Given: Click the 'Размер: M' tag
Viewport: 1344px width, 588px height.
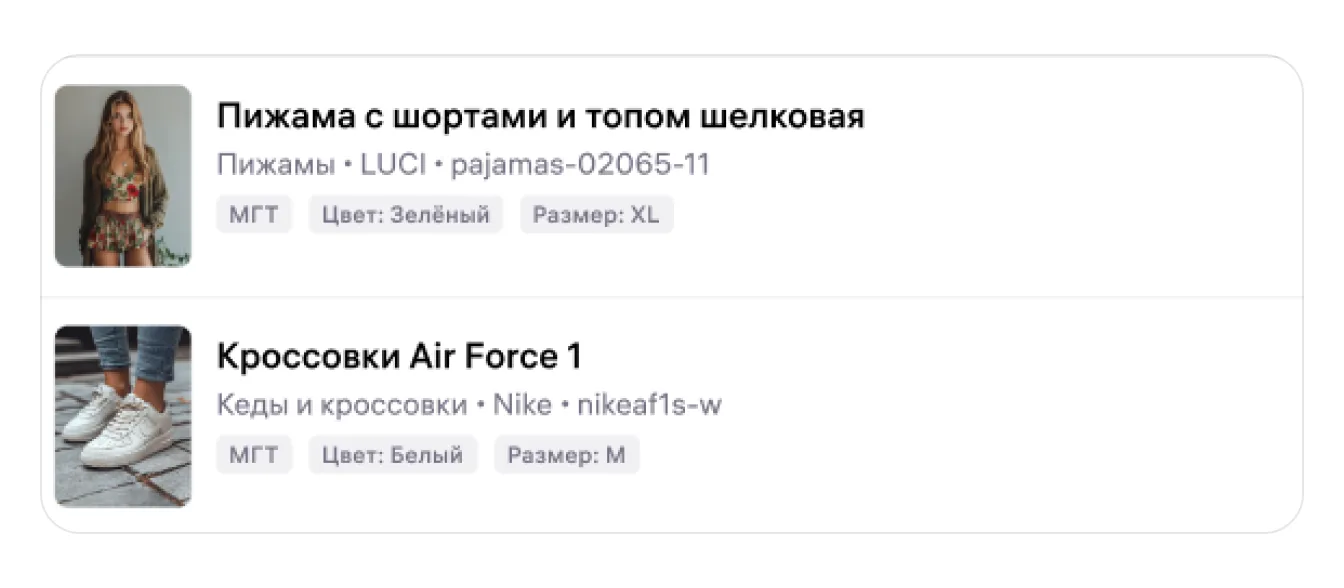Looking at the screenshot, I should click(x=566, y=455).
